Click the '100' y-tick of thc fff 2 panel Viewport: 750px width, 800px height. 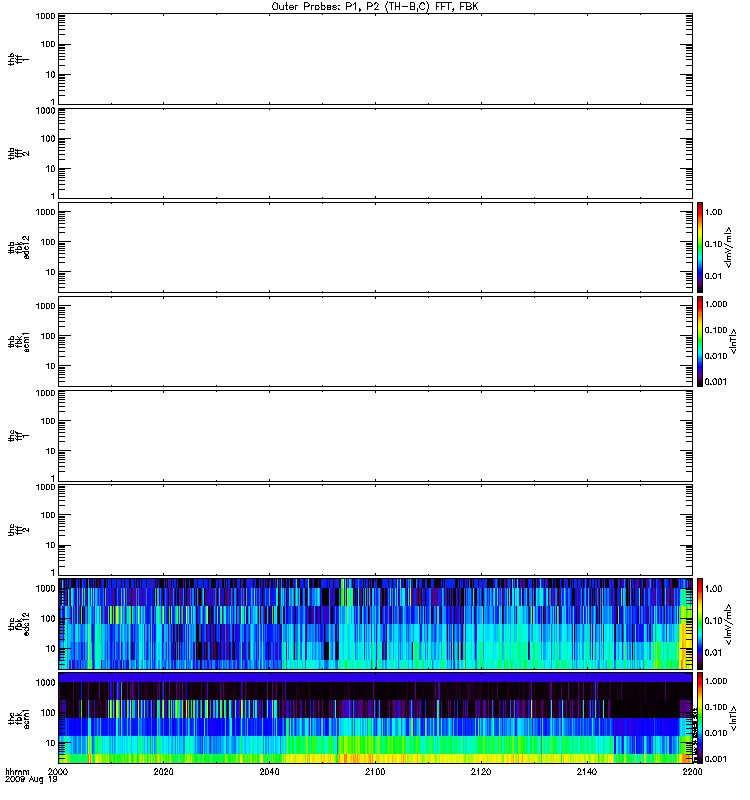pos(48,515)
